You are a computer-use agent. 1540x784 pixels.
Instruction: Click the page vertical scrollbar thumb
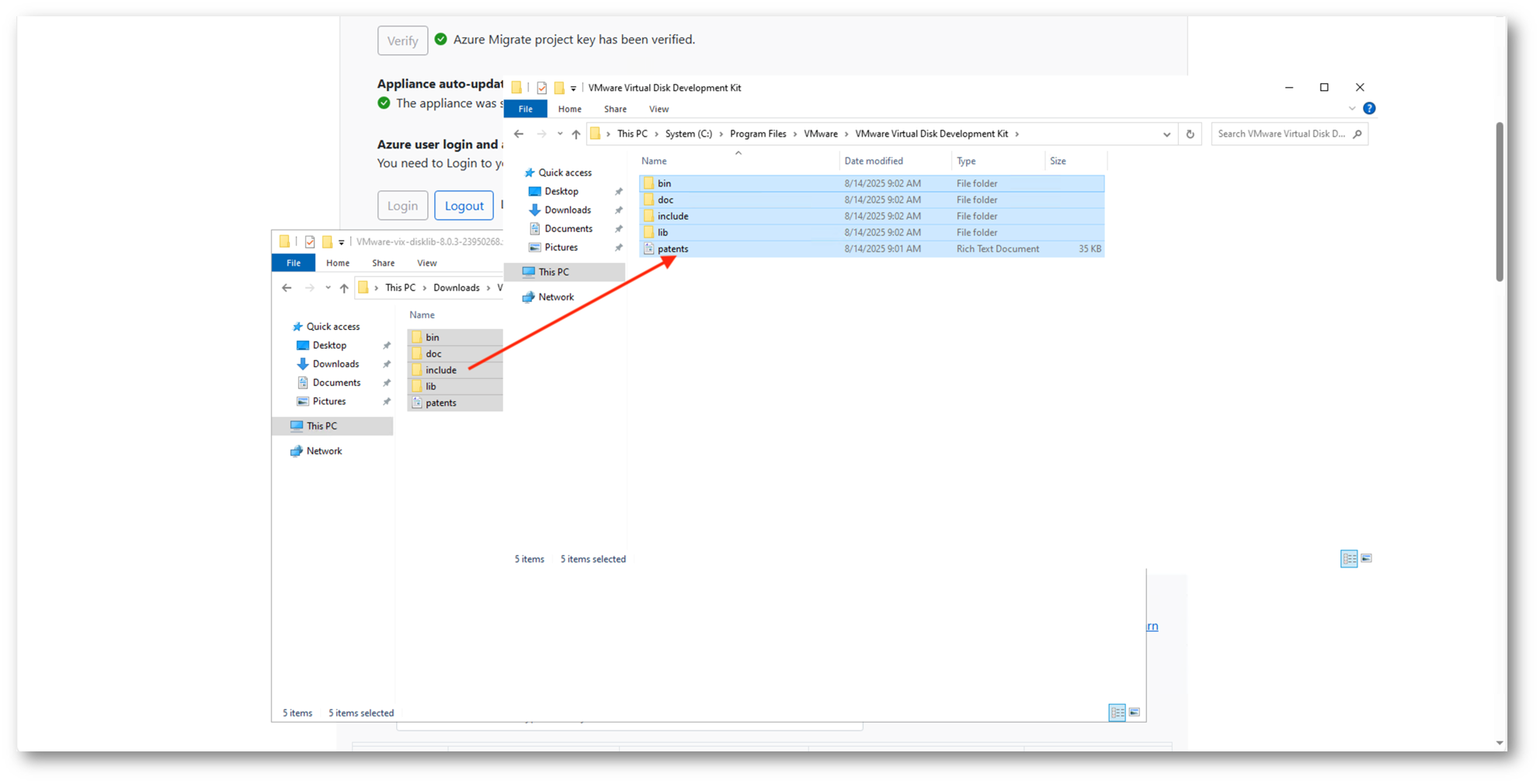click(x=1500, y=202)
